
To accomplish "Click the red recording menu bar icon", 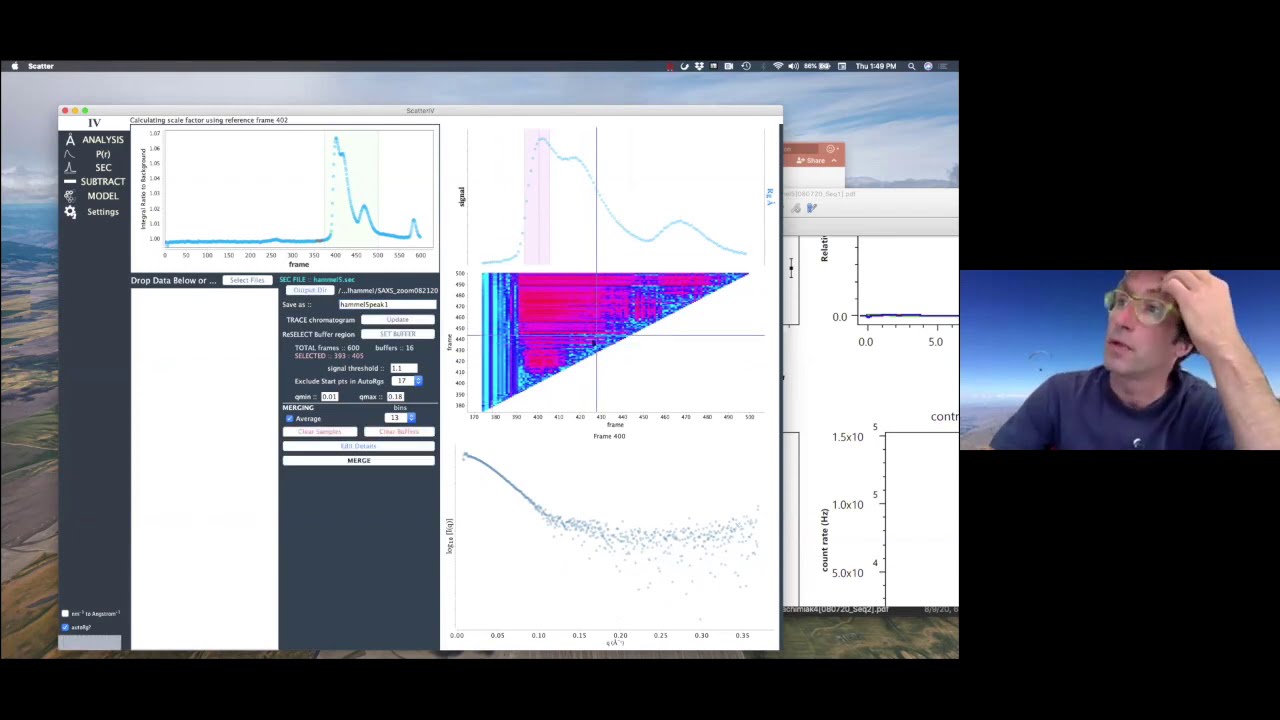I will point(670,66).
